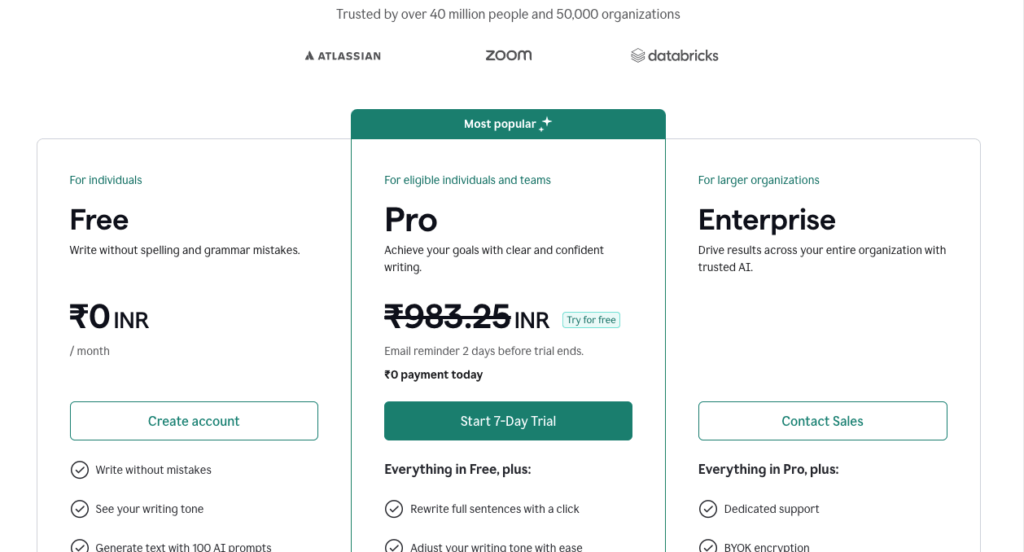Click the Try for free badge
This screenshot has height=552, width=1024.
click(x=591, y=320)
